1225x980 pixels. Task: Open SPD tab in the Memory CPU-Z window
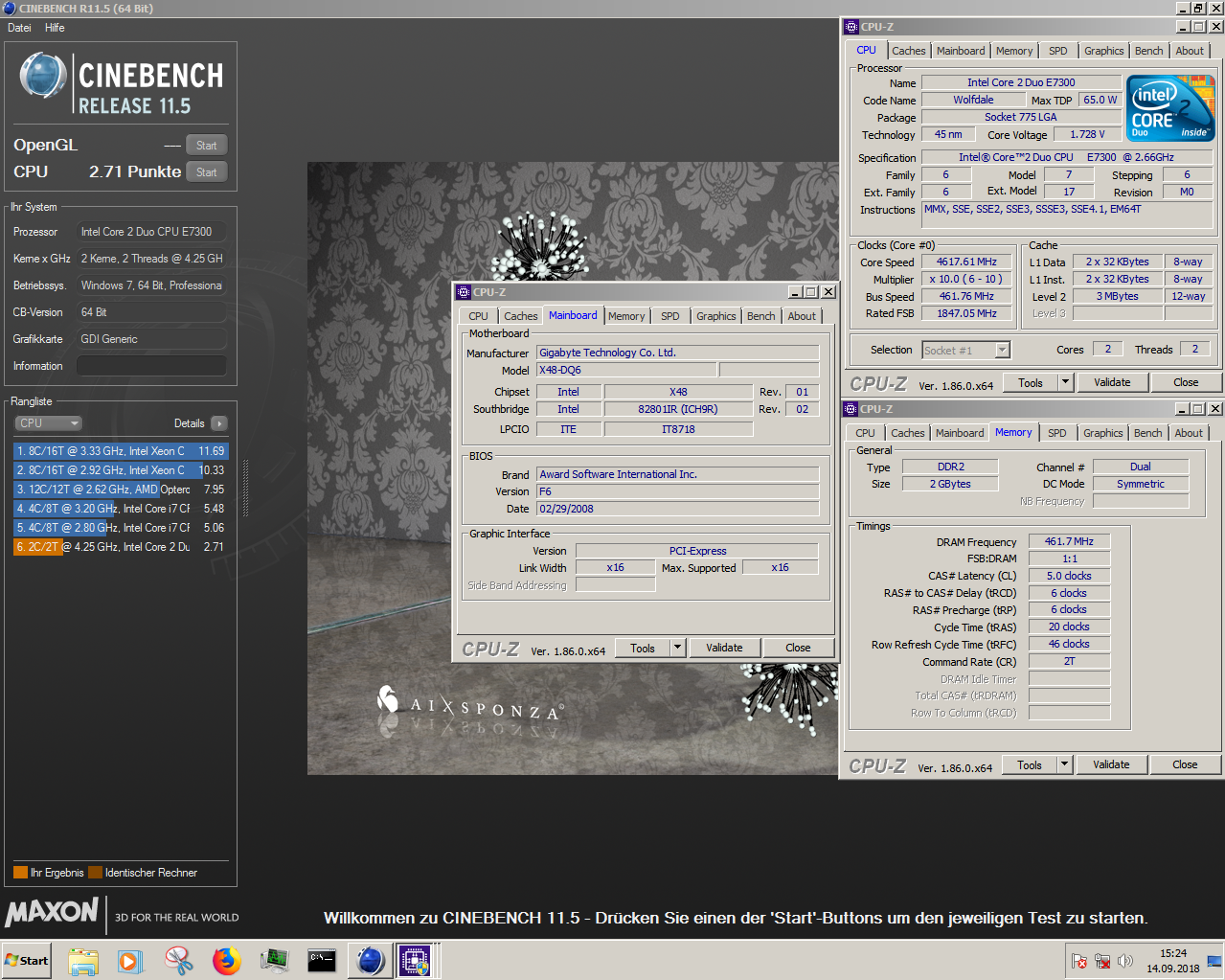[x=1056, y=433]
